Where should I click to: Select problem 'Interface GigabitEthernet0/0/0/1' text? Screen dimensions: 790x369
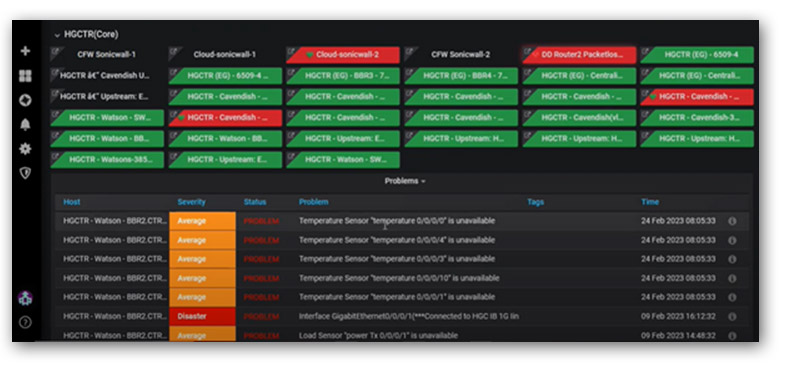click(409, 317)
